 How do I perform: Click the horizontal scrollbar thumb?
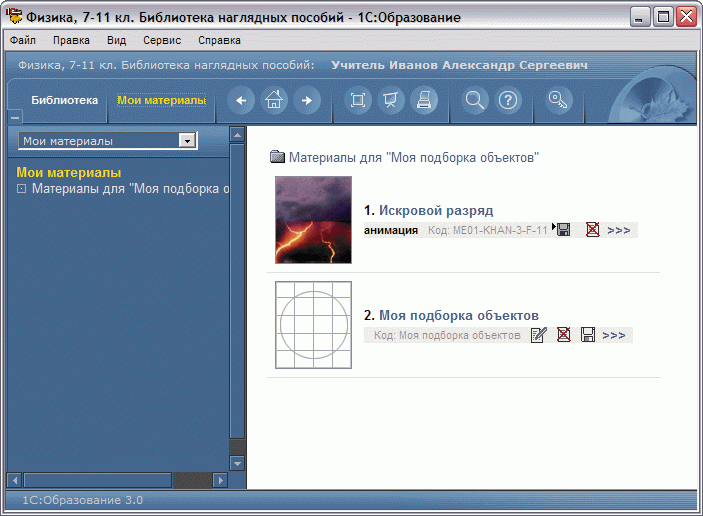tap(98, 481)
